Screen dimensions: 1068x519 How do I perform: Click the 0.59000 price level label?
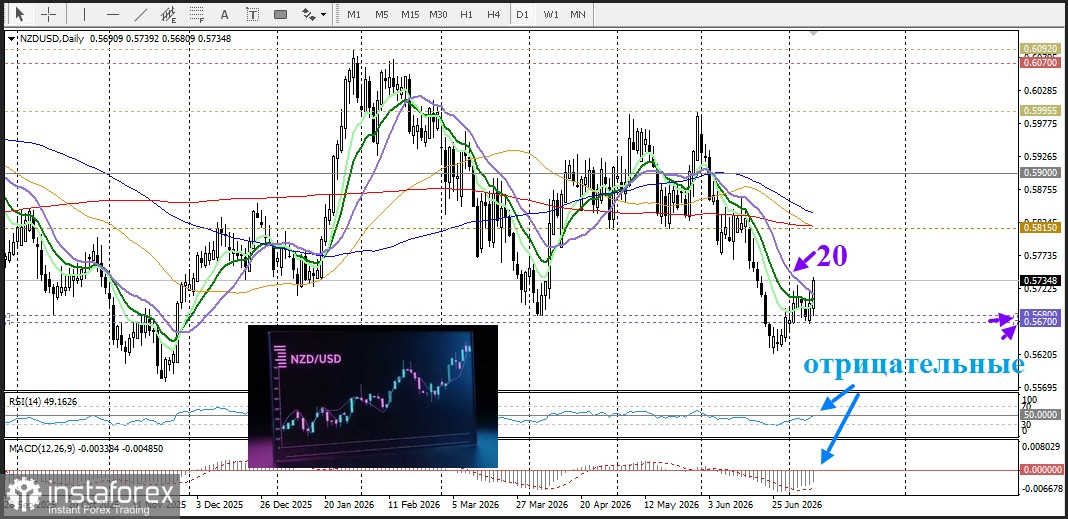click(1040, 173)
